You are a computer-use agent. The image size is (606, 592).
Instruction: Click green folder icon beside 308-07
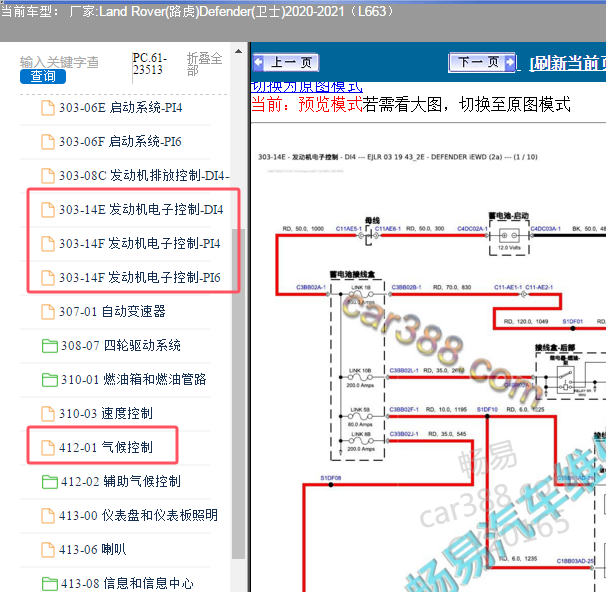[49, 346]
